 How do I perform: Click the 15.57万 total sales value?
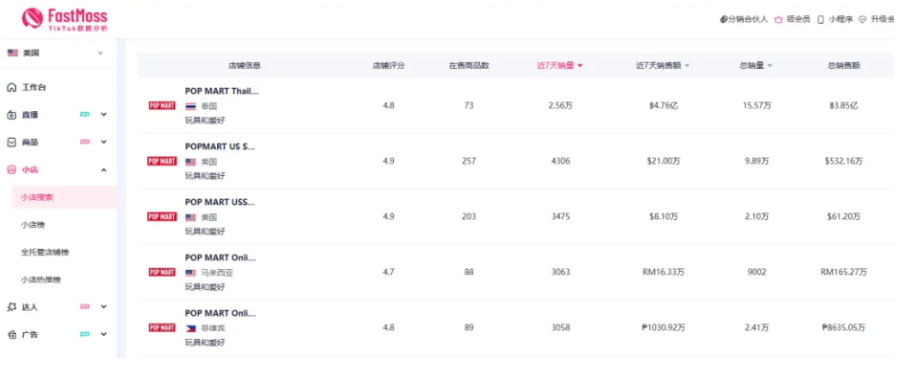tap(756, 105)
